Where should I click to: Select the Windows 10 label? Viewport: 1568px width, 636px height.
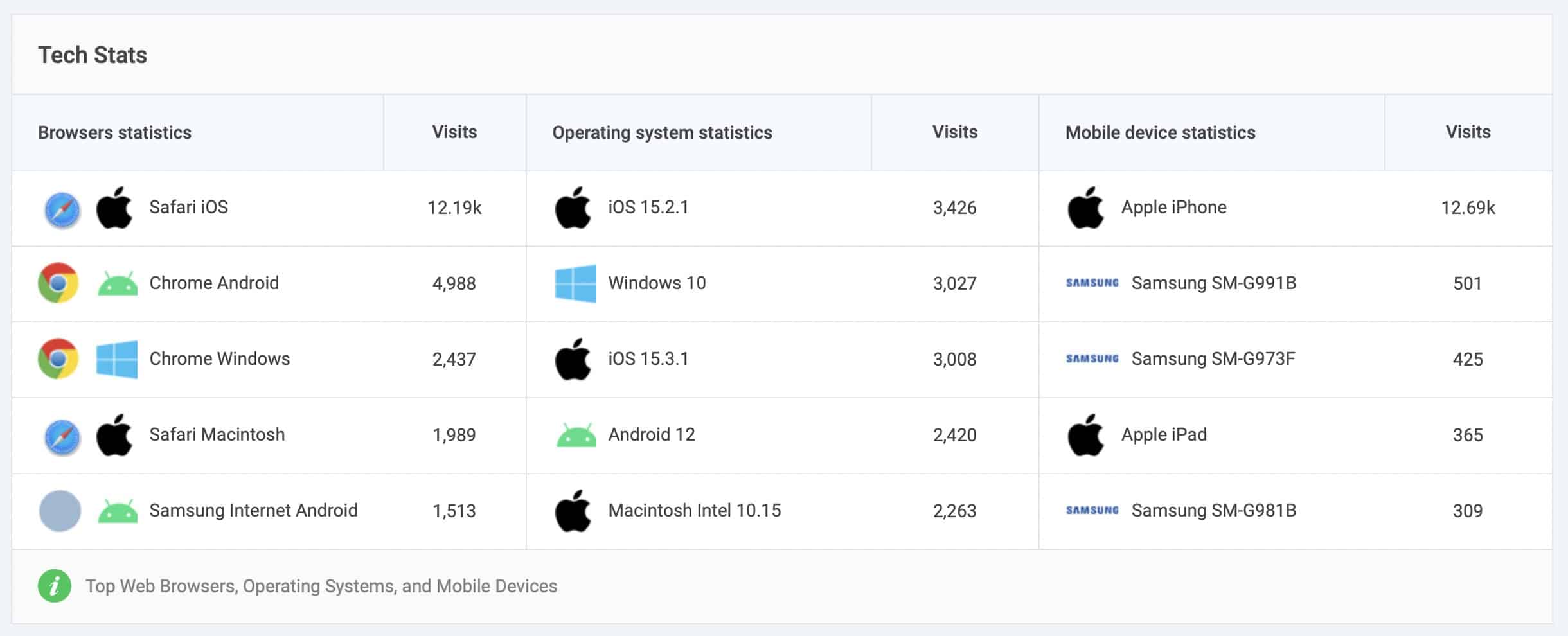tap(657, 283)
